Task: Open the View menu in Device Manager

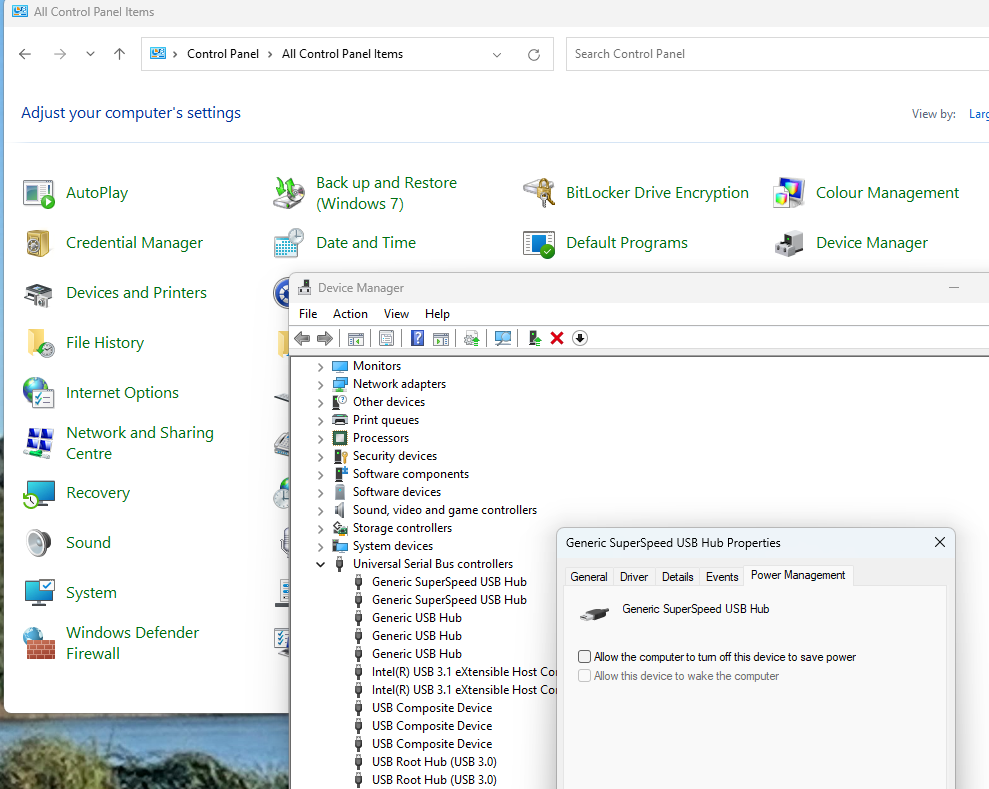Action: (396, 314)
